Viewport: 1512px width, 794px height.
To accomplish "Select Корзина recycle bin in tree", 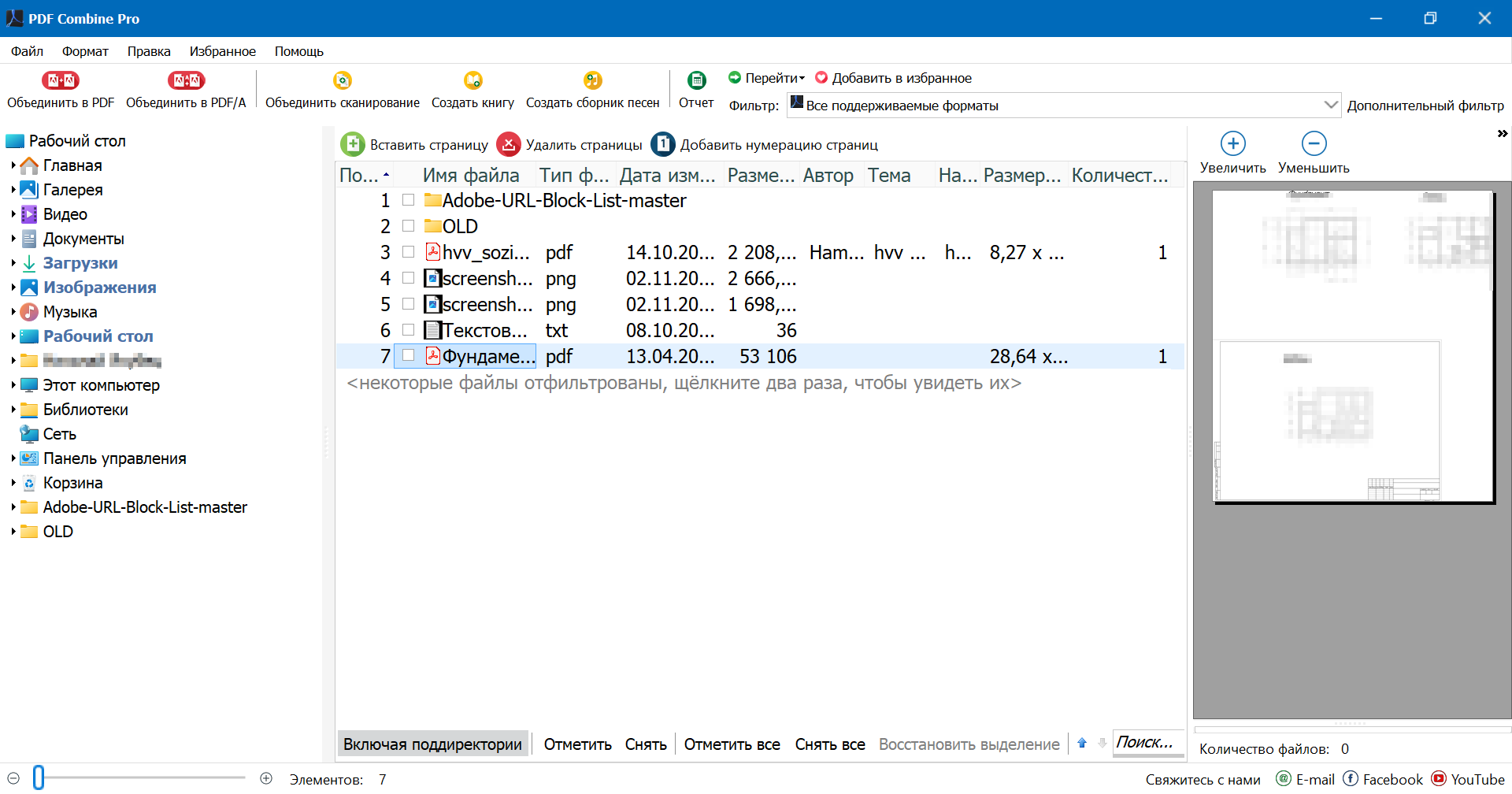I will click(72, 483).
